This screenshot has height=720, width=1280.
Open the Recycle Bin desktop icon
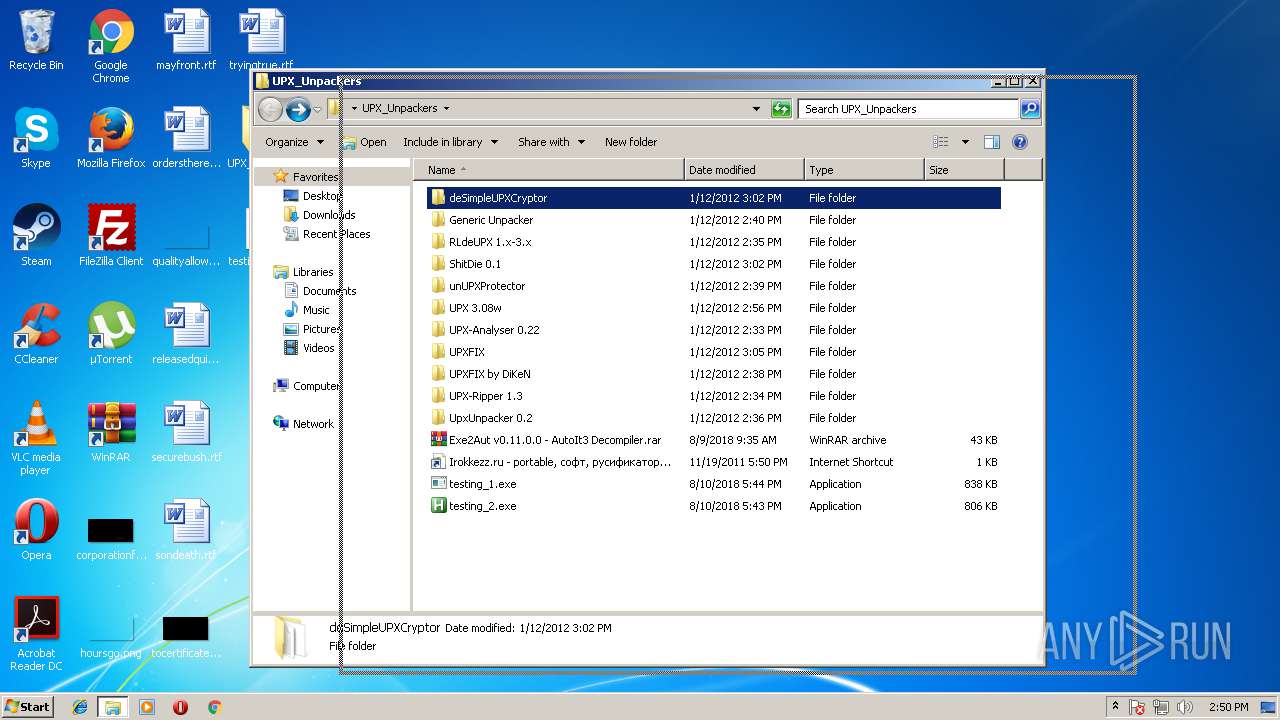36,40
